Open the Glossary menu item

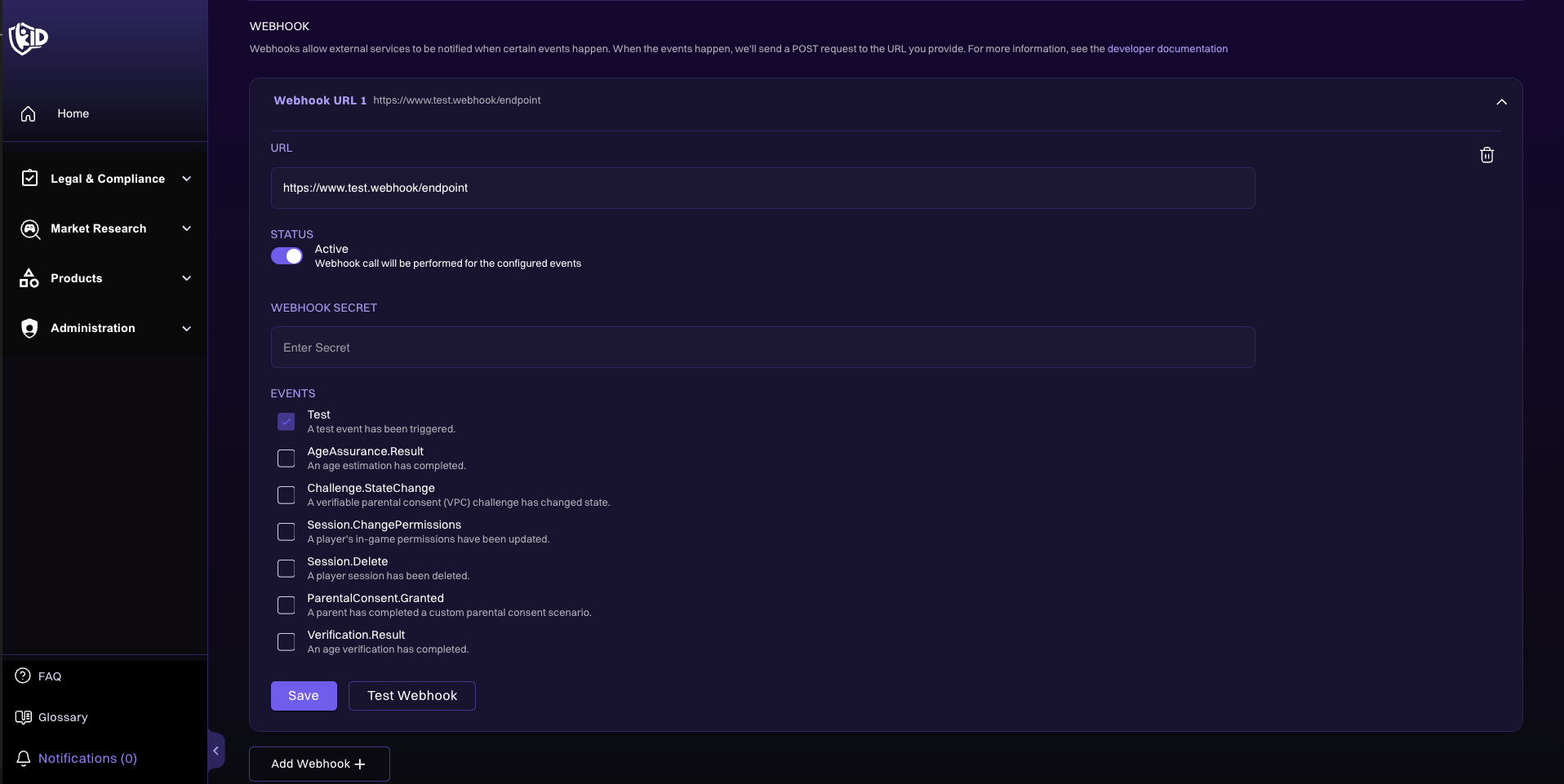point(62,717)
